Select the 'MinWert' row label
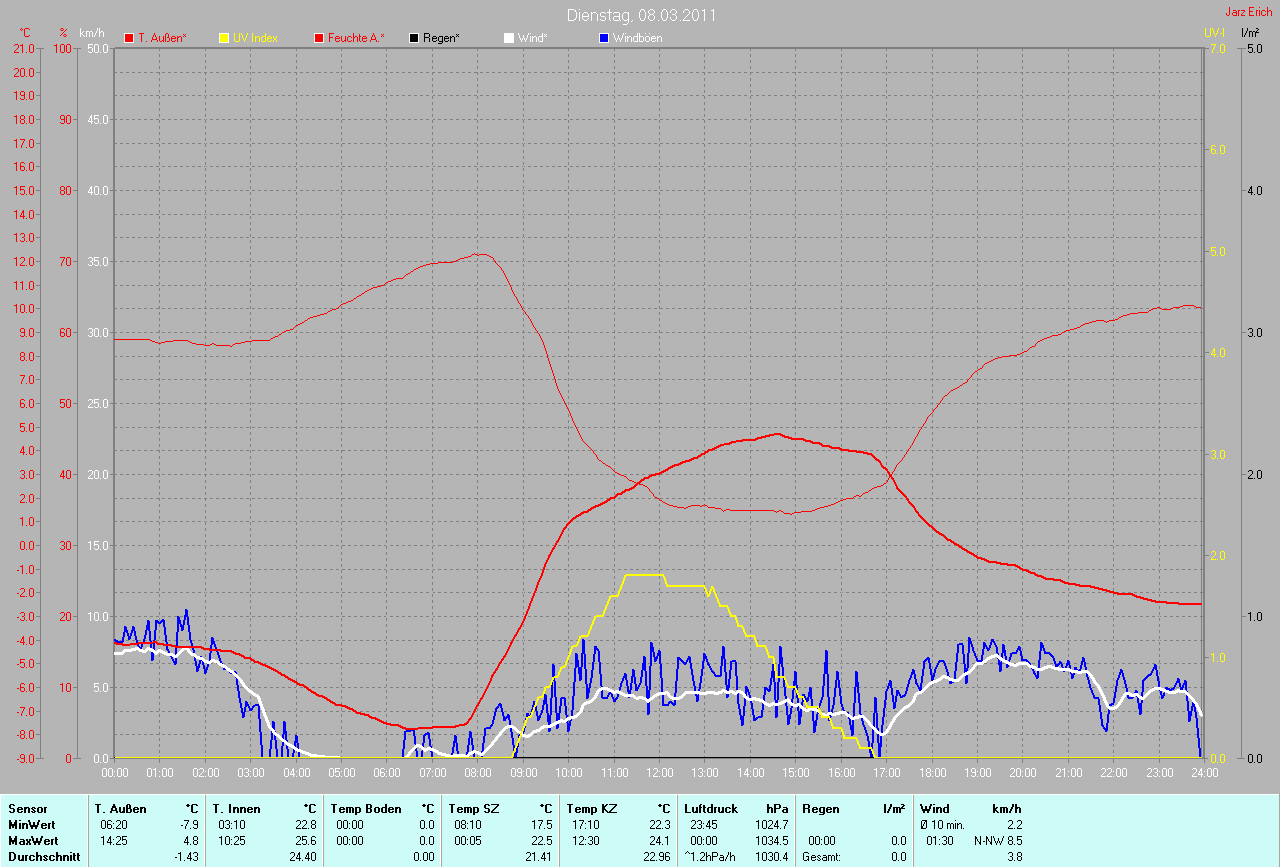The image size is (1280, 867). click(30, 825)
